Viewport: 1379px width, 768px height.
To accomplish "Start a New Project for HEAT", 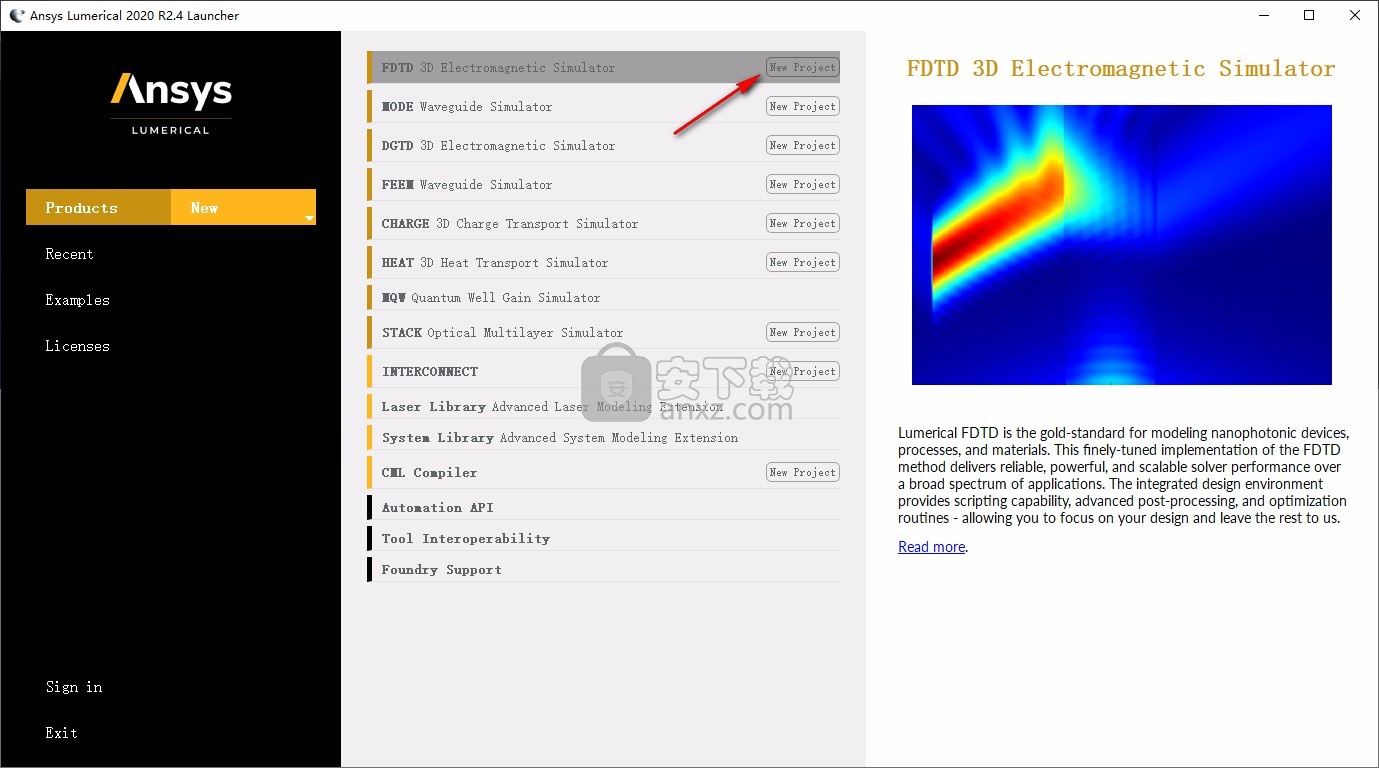I will (802, 262).
